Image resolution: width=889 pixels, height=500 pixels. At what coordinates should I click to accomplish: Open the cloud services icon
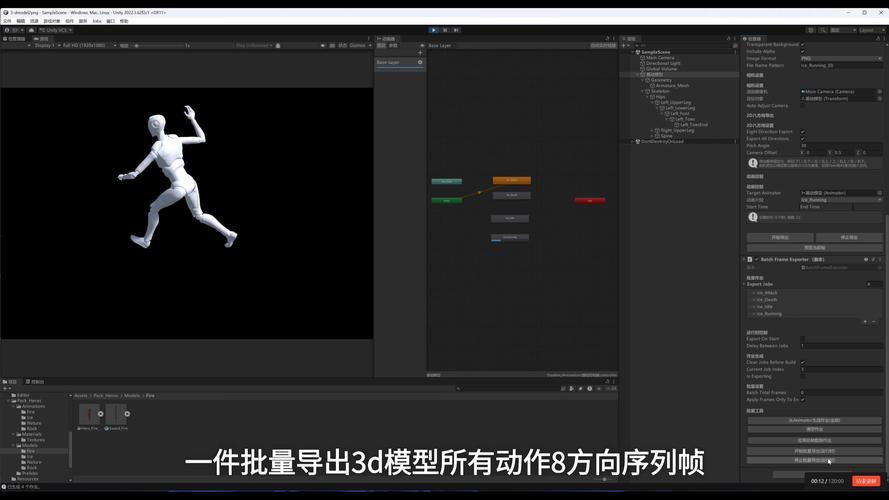pyautogui.click(x=32, y=30)
